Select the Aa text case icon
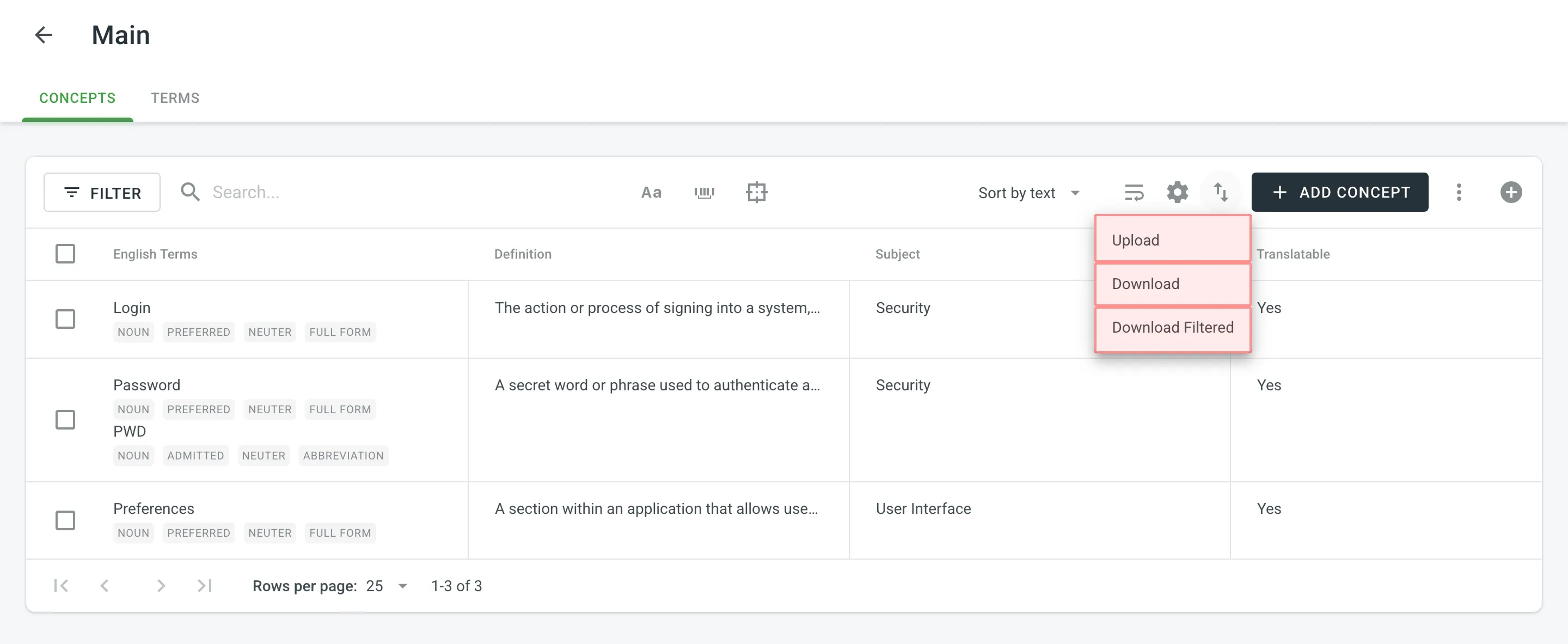Image resolution: width=1568 pixels, height=644 pixels. [651, 192]
